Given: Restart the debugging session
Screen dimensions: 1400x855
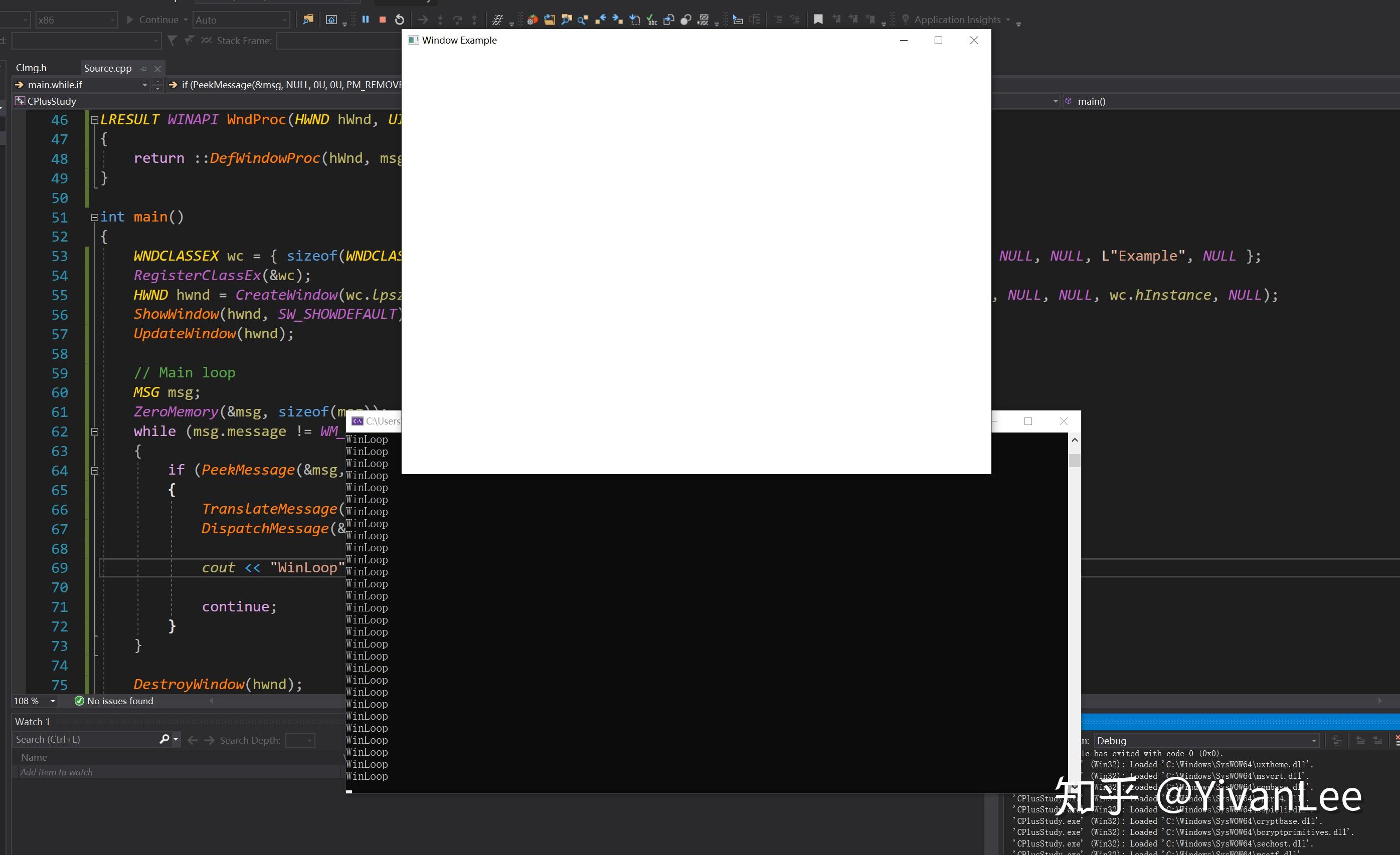Looking at the screenshot, I should coord(400,20).
